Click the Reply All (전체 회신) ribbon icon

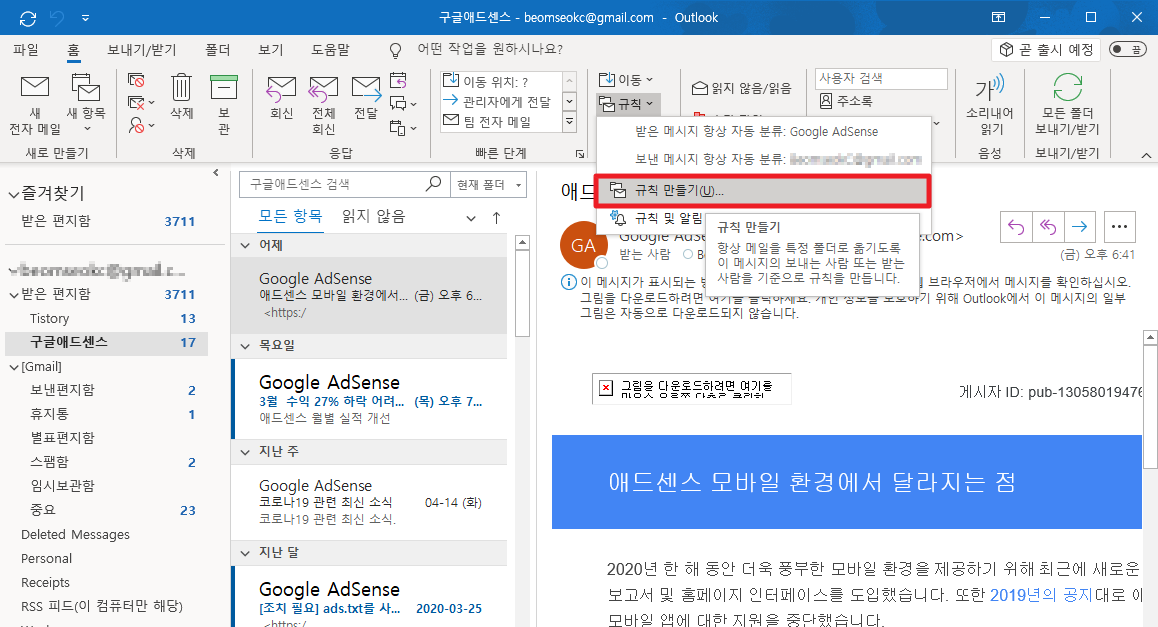323,105
